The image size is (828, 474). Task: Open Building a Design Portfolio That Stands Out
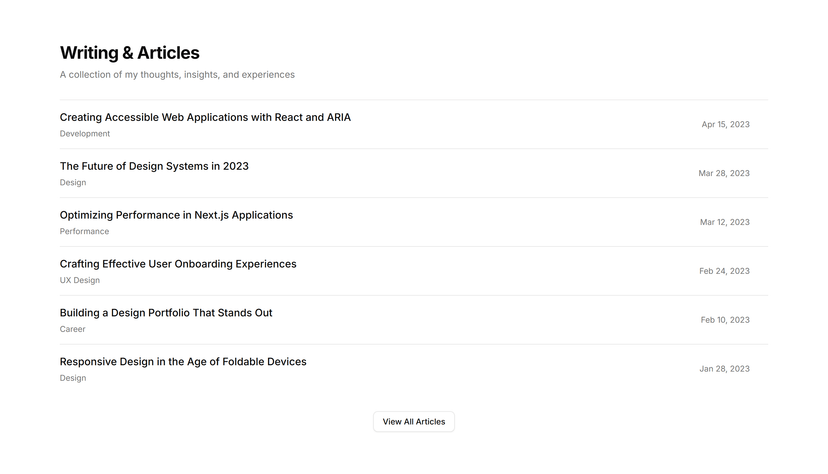166,312
